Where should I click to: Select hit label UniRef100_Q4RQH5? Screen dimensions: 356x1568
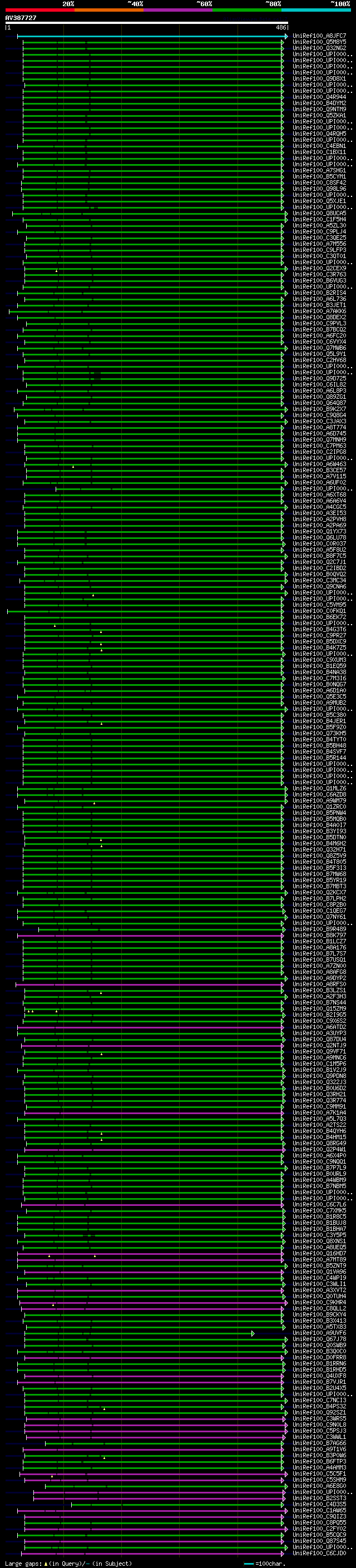tap(319, 134)
